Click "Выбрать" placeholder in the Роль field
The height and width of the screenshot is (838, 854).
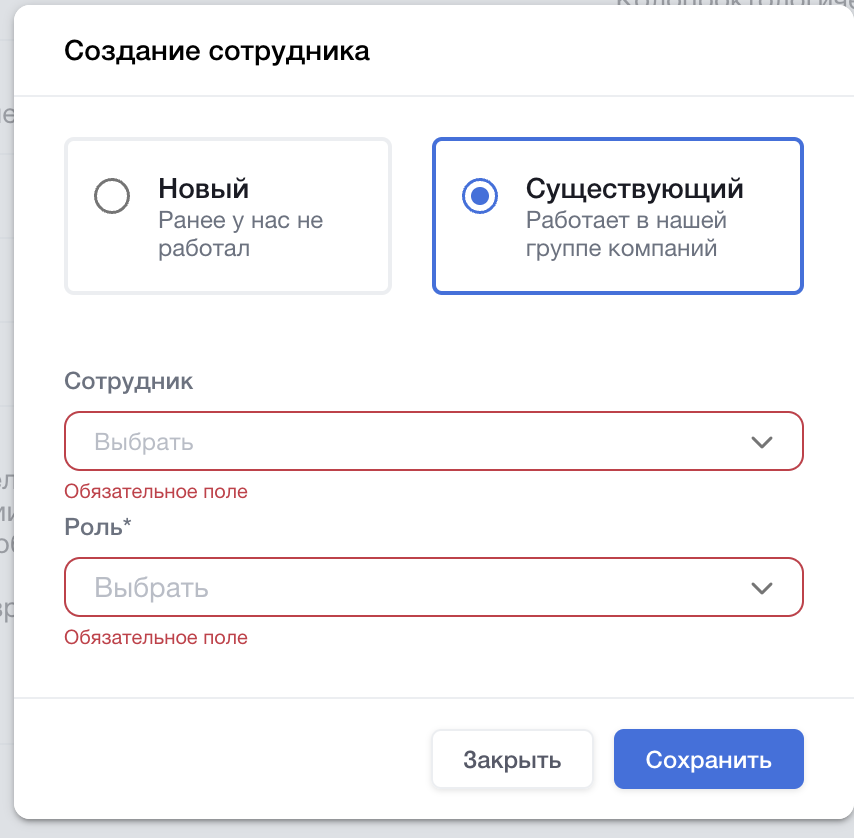pos(151,587)
